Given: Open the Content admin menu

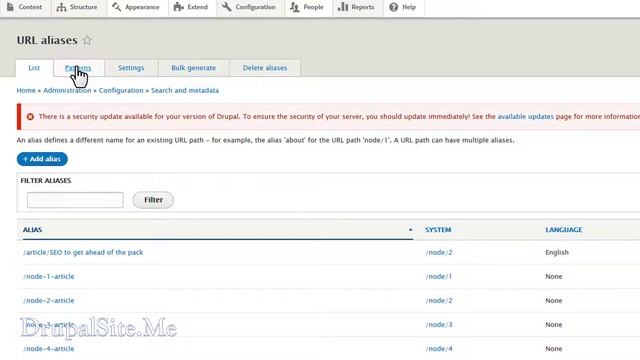Looking at the screenshot, I should tap(25, 7).
